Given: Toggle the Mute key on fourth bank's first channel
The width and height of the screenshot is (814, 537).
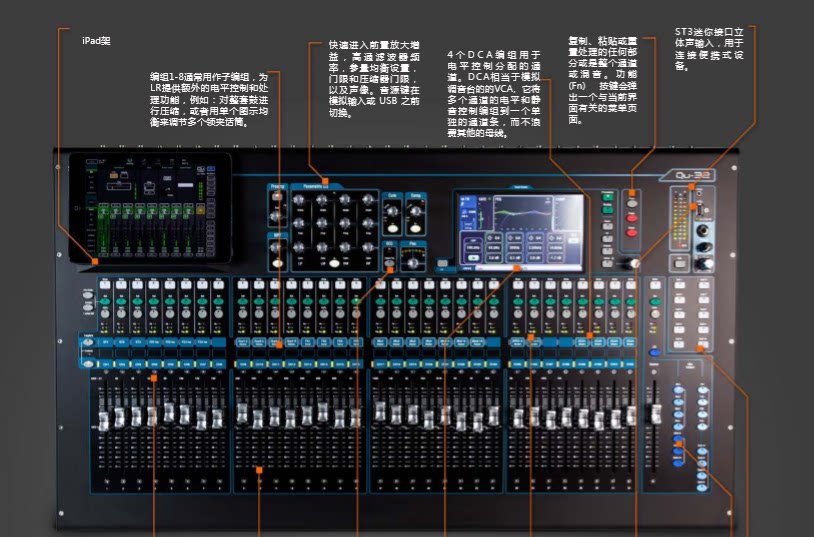Looking at the screenshot, I should click(x=518, y=285).
